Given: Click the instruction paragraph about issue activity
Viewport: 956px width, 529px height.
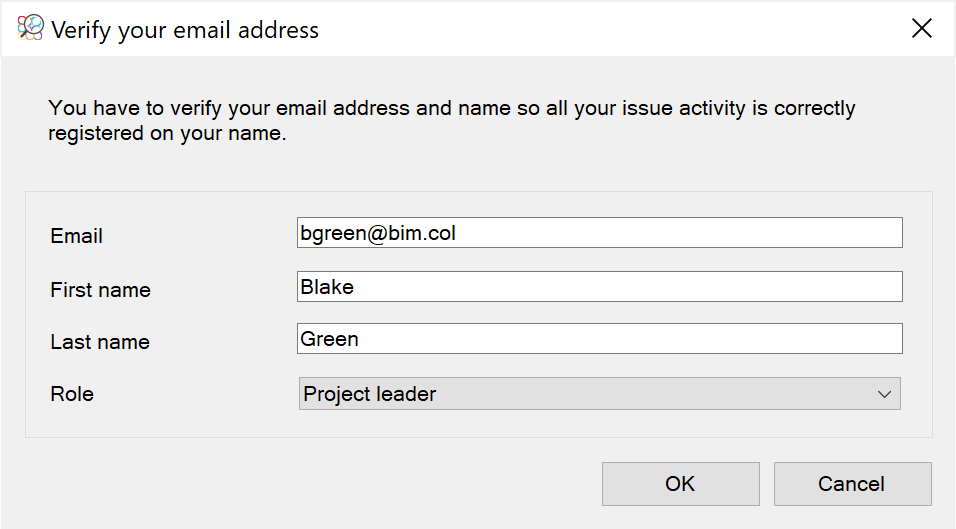Looking at the screenshot, I should [x=452, y=120].
